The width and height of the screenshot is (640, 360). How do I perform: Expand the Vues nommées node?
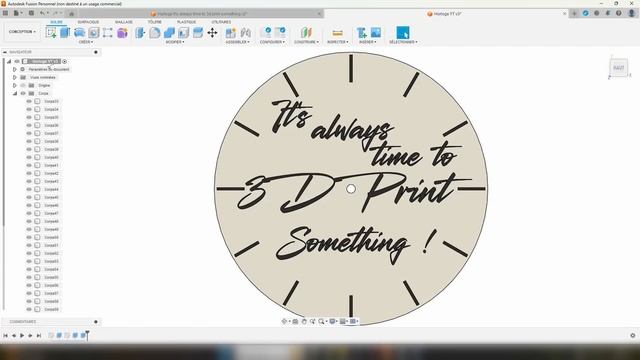coord(15,77)
